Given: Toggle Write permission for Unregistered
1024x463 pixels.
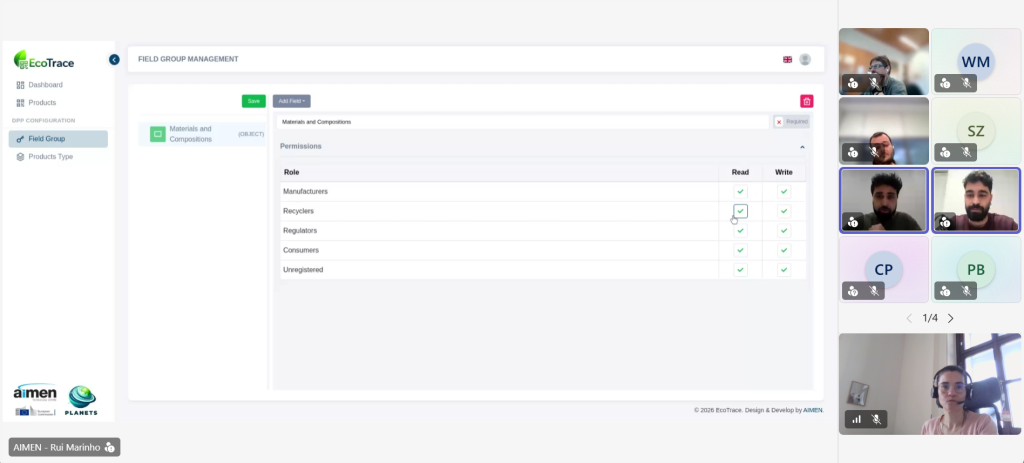Looking at the screenshot, I should (784, 270).
